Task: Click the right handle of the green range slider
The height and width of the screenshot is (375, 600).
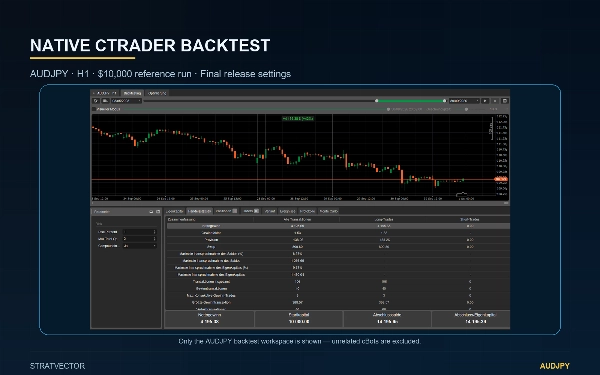Action: (444, 101)
